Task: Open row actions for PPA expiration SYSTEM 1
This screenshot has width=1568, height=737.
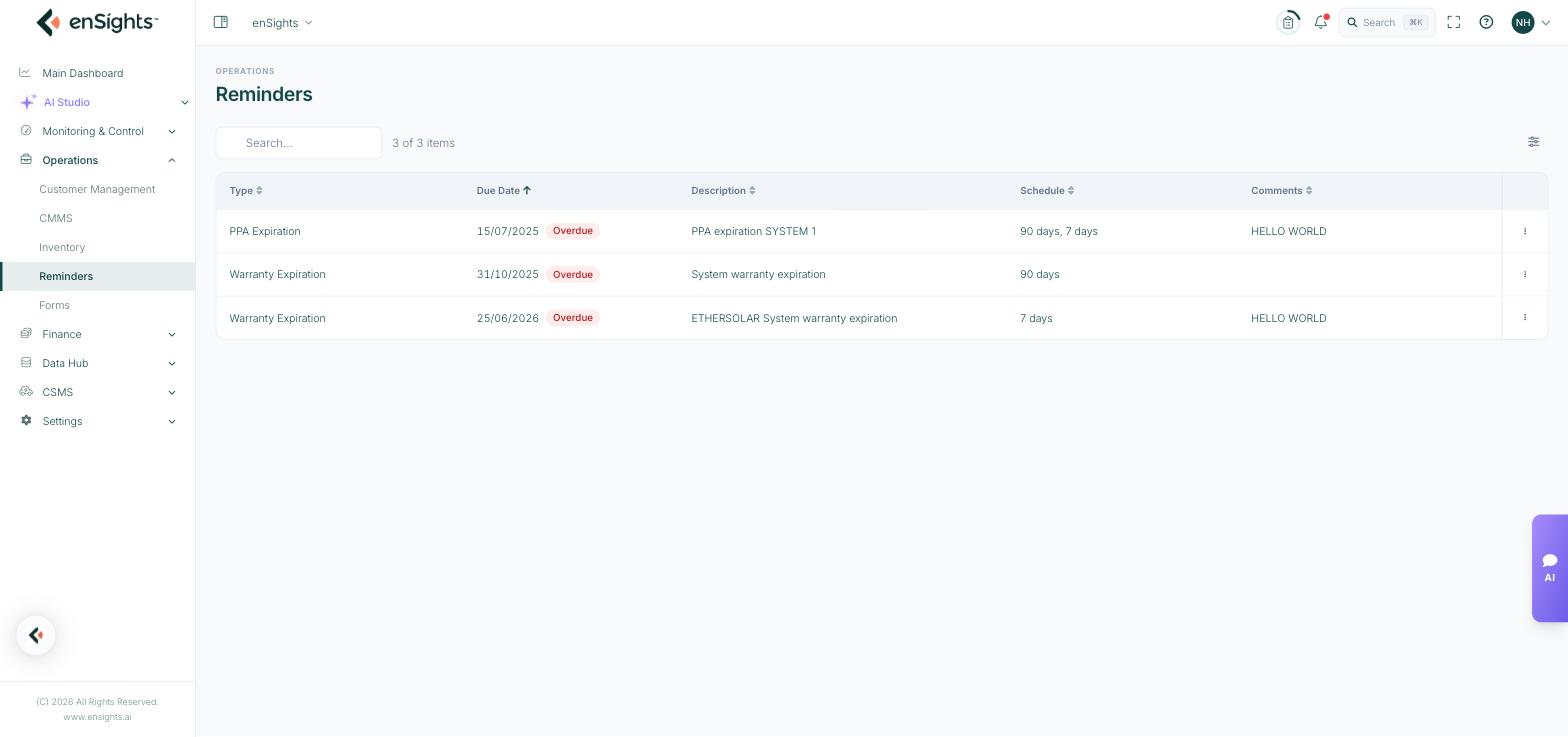Action: click(x=1525, y=231)
